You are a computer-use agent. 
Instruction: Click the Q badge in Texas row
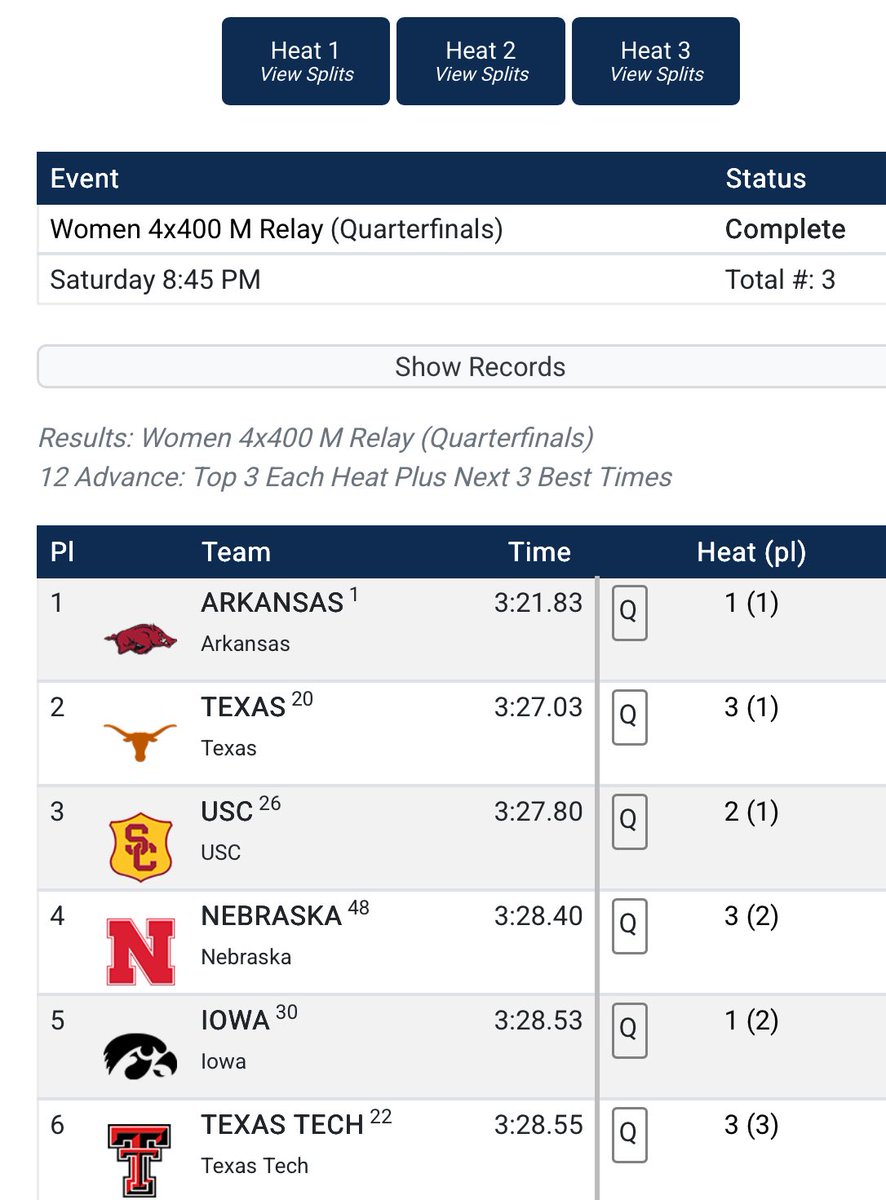pyautogui.click(x=629, y=717)
